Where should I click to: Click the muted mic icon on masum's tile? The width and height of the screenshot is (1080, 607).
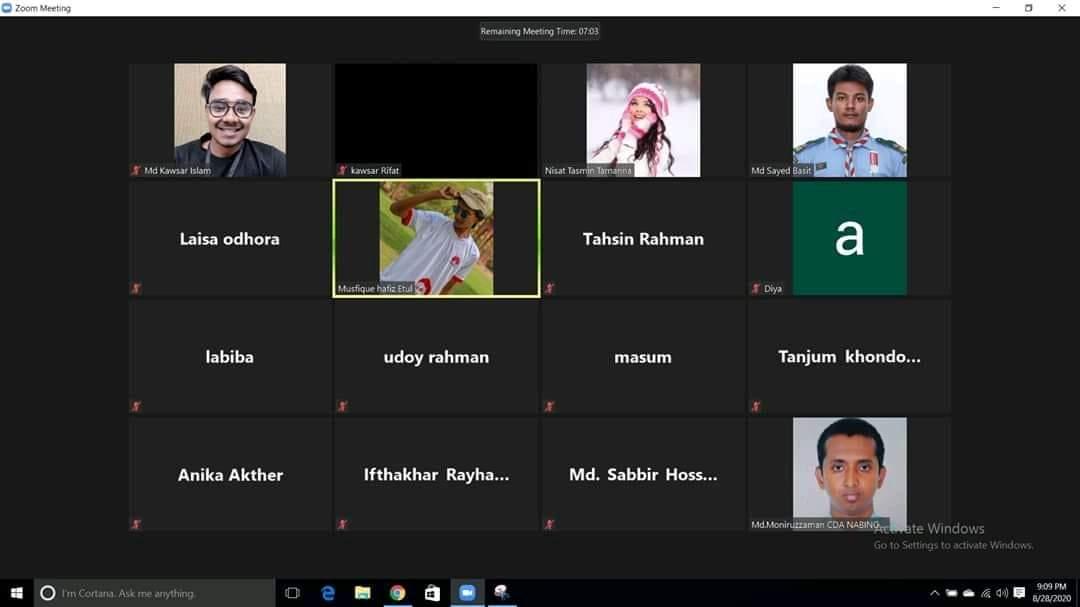point(549,406)
